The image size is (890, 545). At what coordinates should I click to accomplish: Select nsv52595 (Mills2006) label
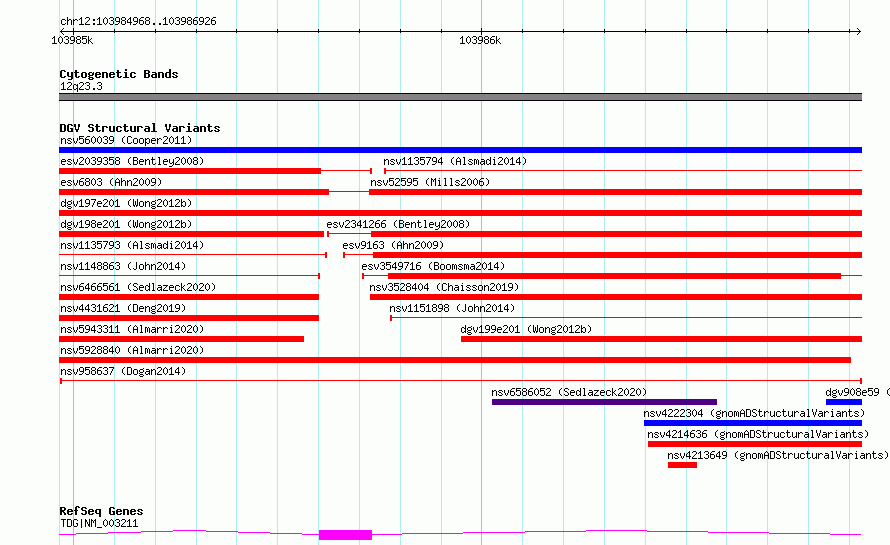pos(430,182)
